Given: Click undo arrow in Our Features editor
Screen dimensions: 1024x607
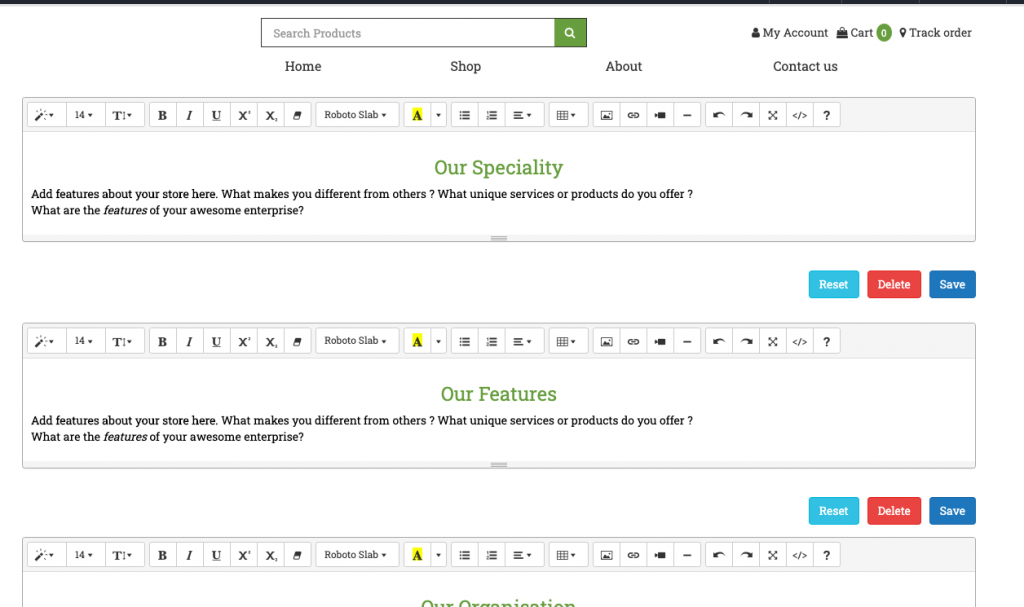Looking at the screenshot, I should tap(718, 341).
